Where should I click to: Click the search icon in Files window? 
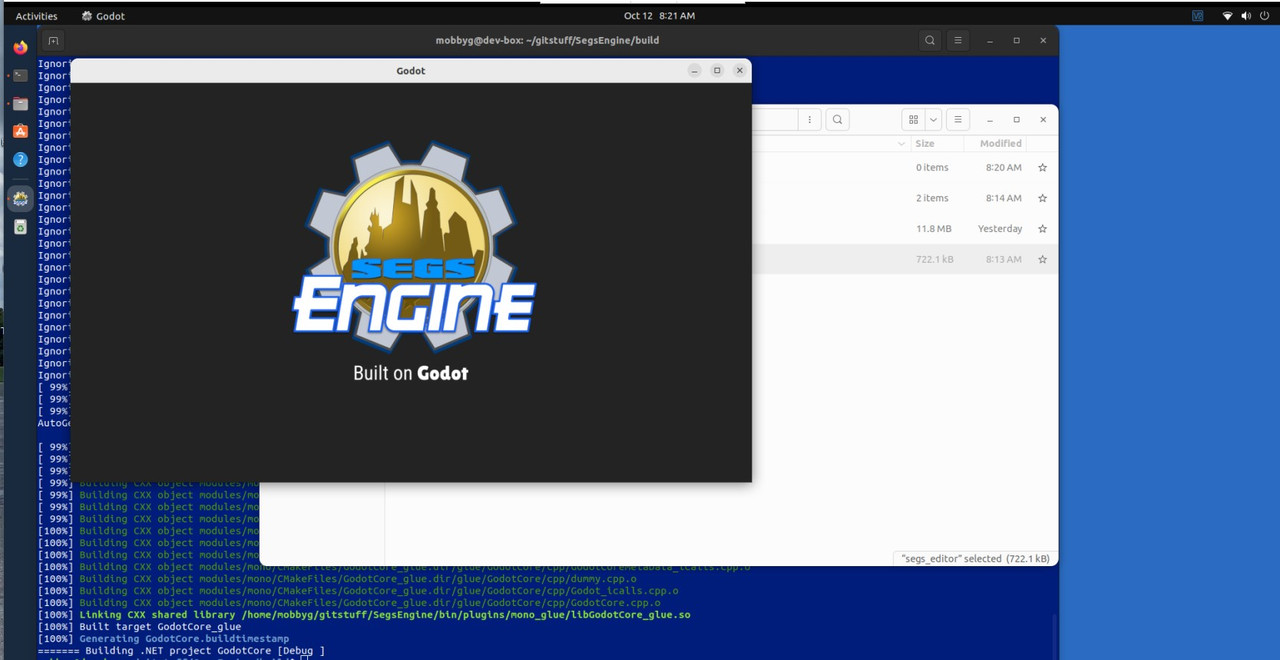pyautogui.click(x=838, y=120)
